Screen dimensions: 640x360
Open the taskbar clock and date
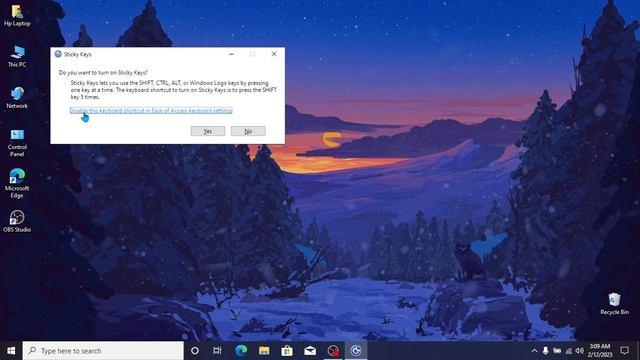600,351
